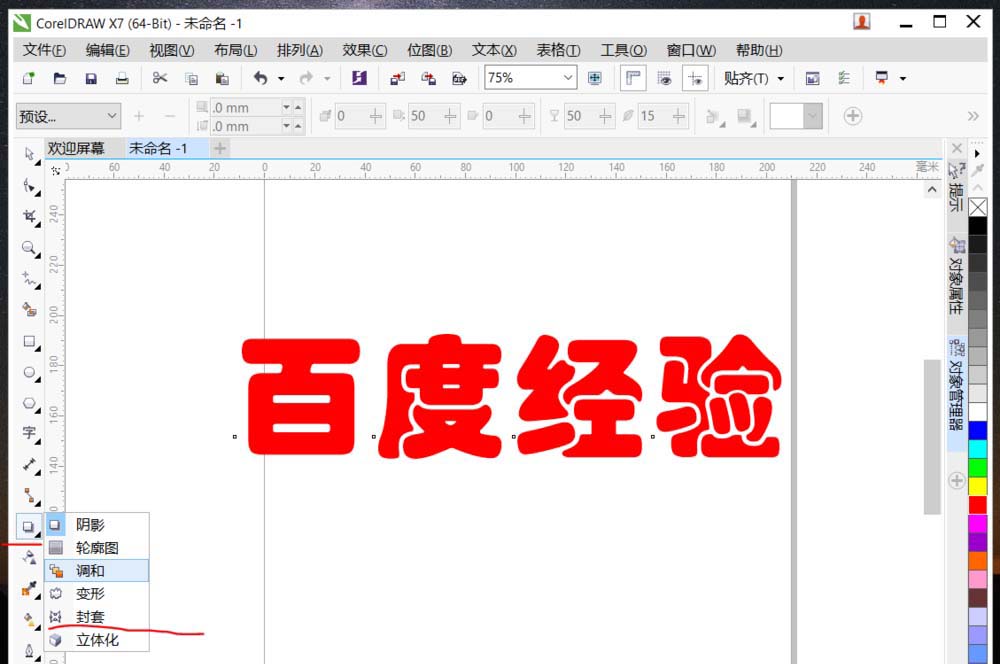Undo the last action with the arrow icon

260,78
